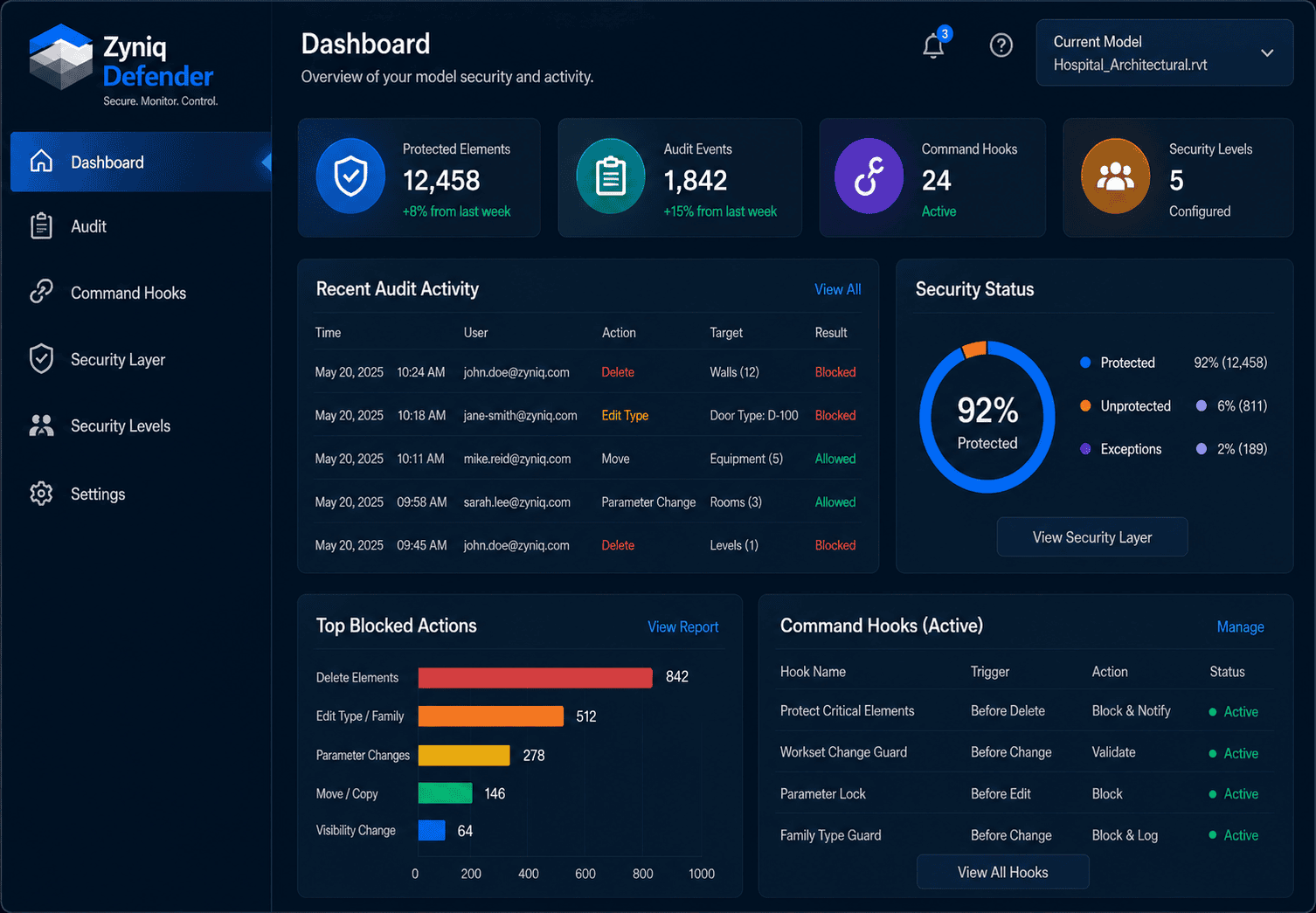Viewport: 1316px width, 913px height.
Task: Click View All in Recent Audit Activity
Action: (838, 289)
